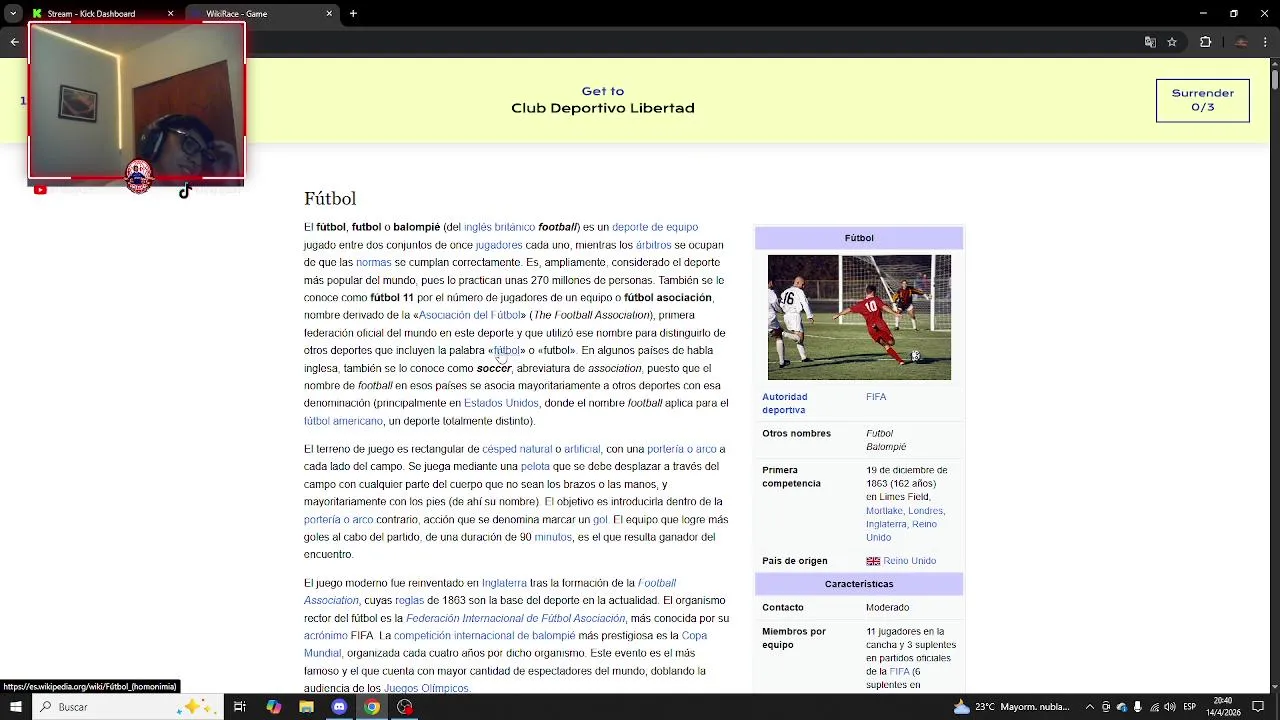Click the ESP language indicator
This screenshot has height=720, width=1280.
coord(1190,707)
